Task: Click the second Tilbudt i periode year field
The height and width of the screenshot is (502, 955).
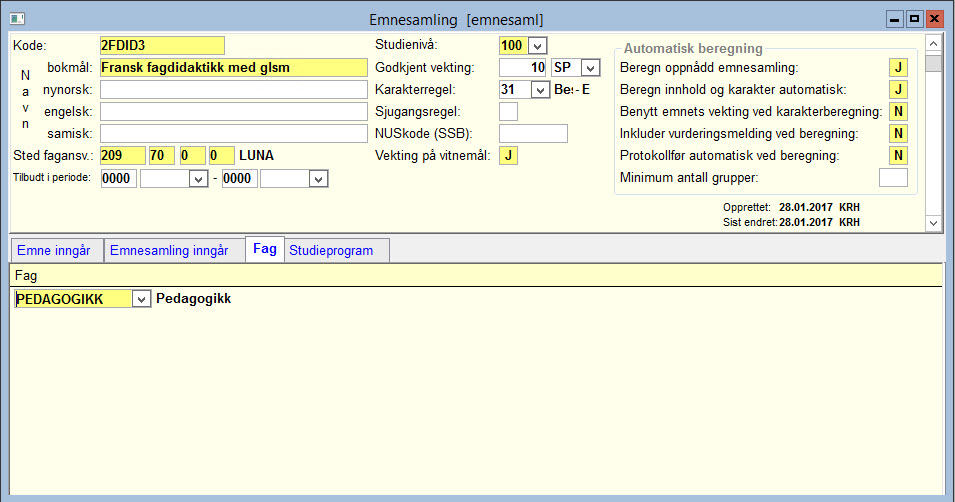Action: click(239, 179)
